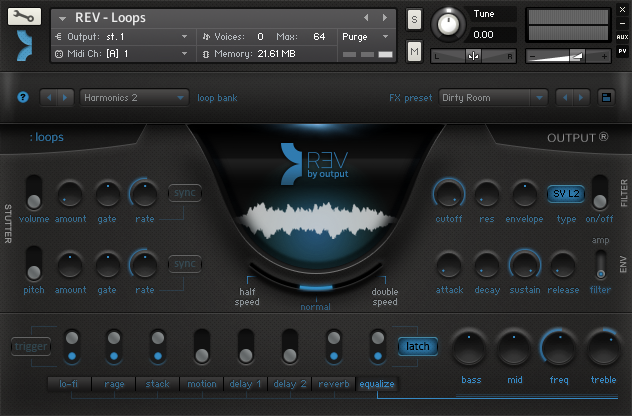Mute the instrument with M button
This screenshot has height=416, width=632.
[414, 51]
